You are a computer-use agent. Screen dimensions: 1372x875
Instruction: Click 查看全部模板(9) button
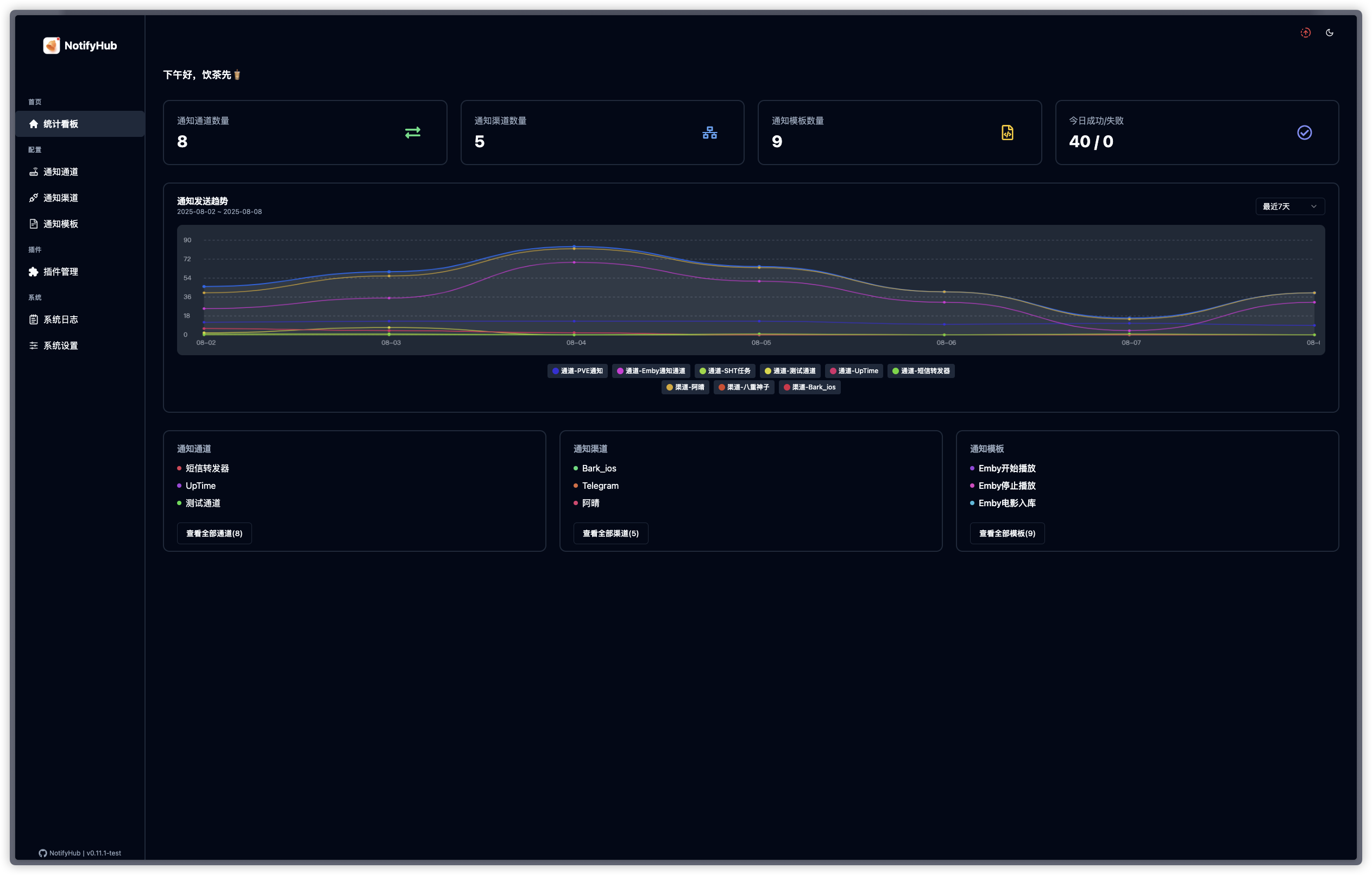[x=1007, y=533]
